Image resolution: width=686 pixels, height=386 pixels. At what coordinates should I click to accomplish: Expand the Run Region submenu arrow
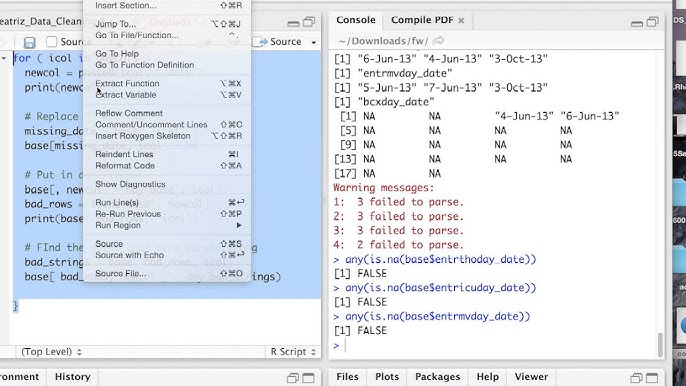239,225
